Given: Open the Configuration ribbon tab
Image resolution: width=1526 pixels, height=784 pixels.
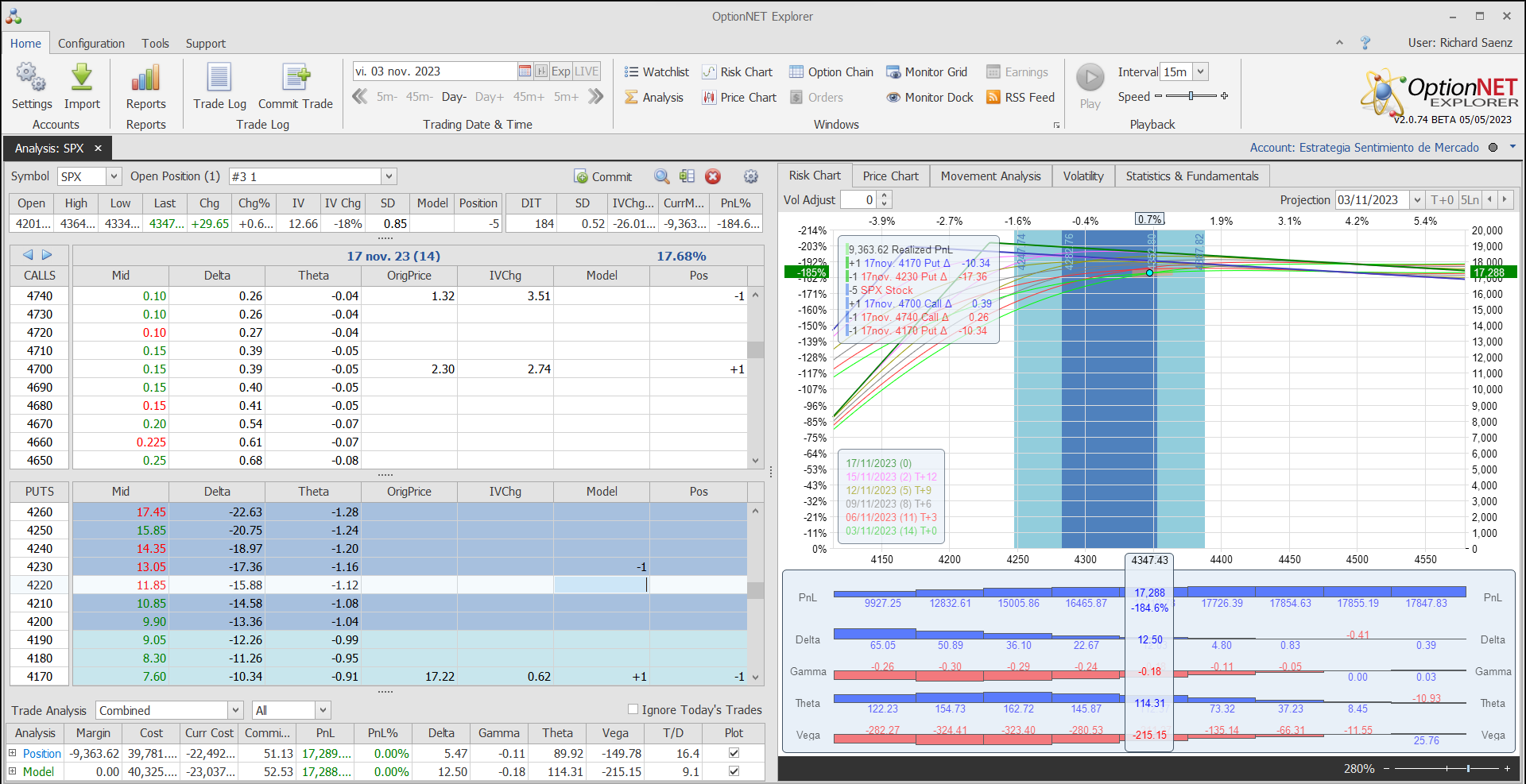Looking at the screenshot, I should tap(91, 44).
